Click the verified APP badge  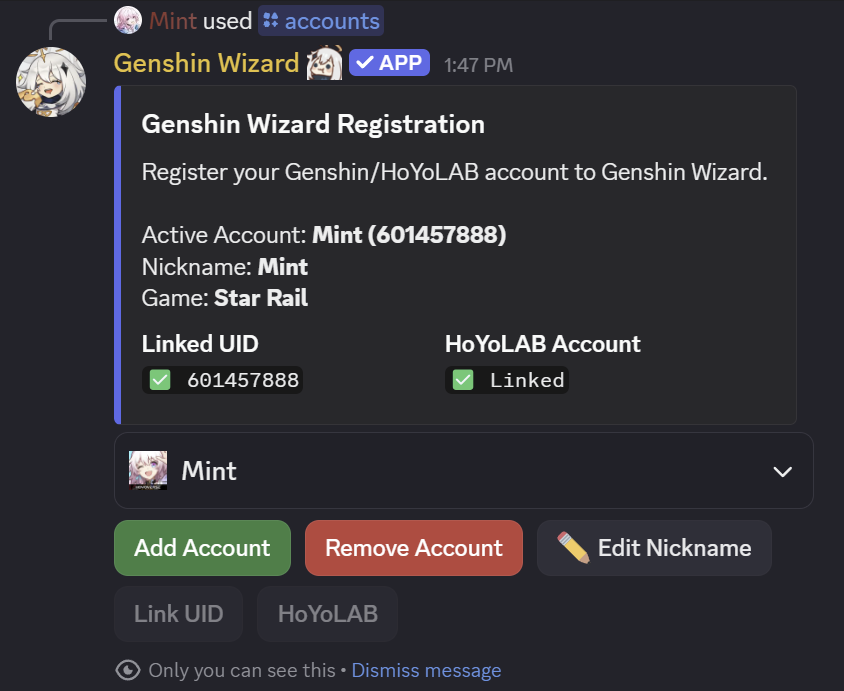pyautogui.click(x=389, y=62)
